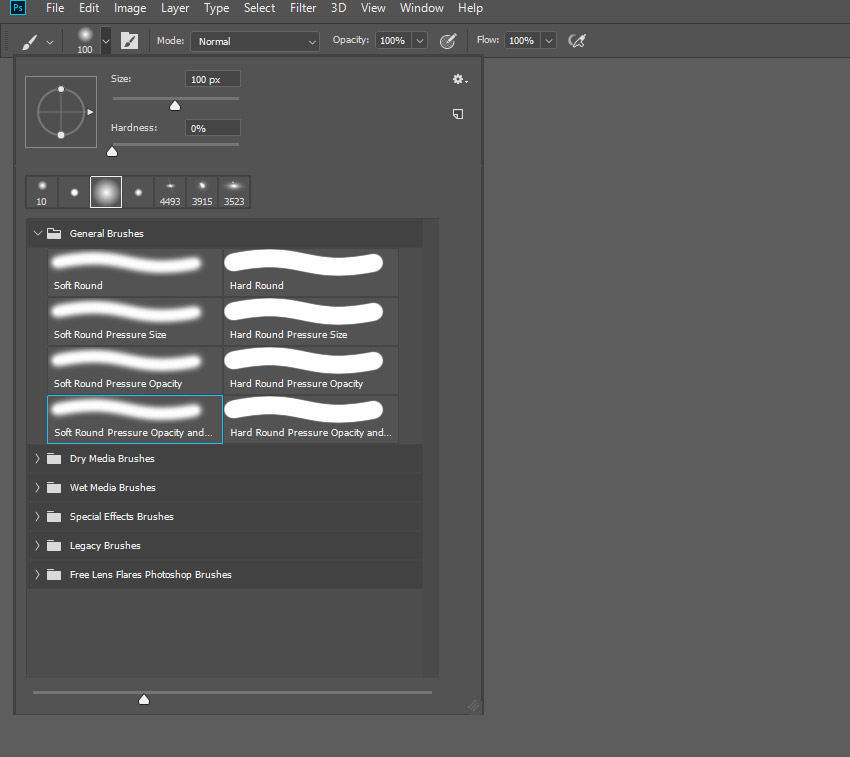Viewport: 850px width, 757px height.
Task: Click the Size slider handle
Action: click(175, 106)
